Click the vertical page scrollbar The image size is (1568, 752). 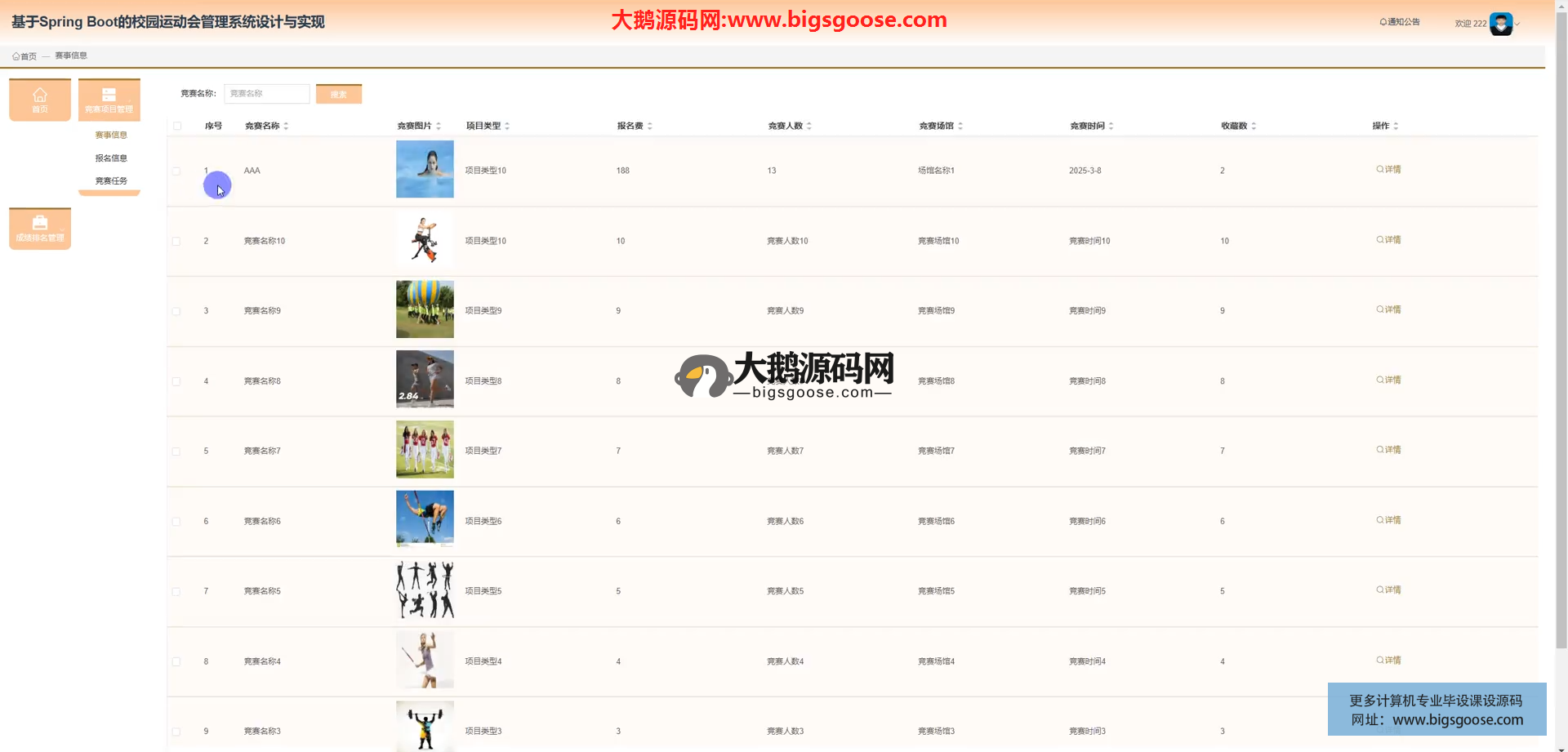point(1561,327)
